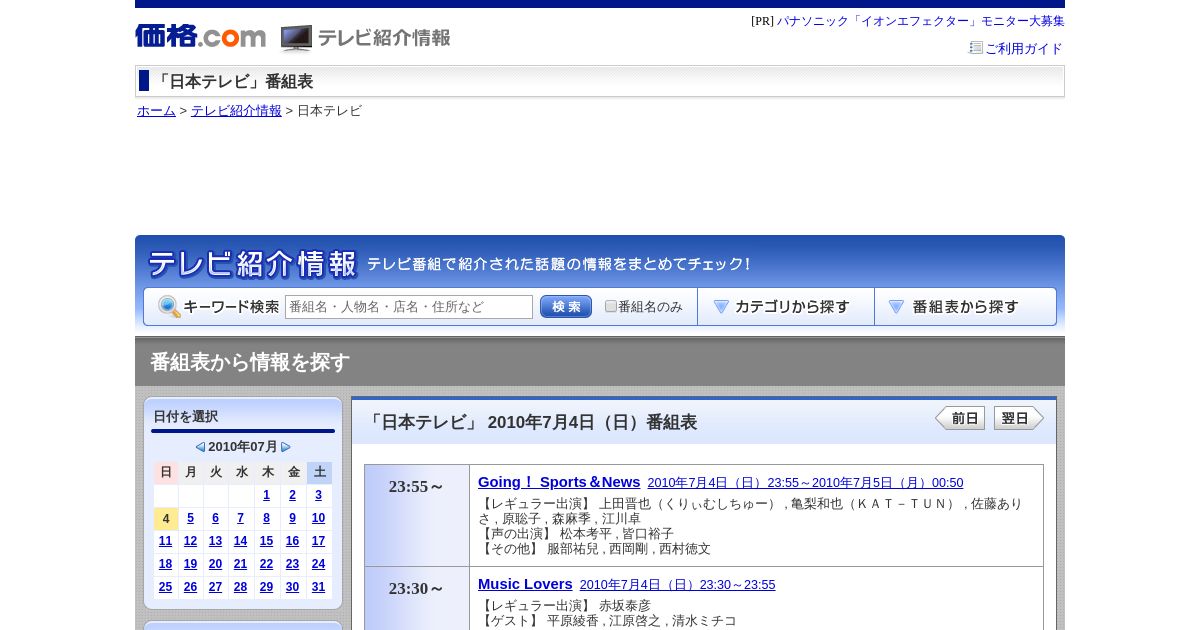Select July 26 in the calendar

point(190,587)
